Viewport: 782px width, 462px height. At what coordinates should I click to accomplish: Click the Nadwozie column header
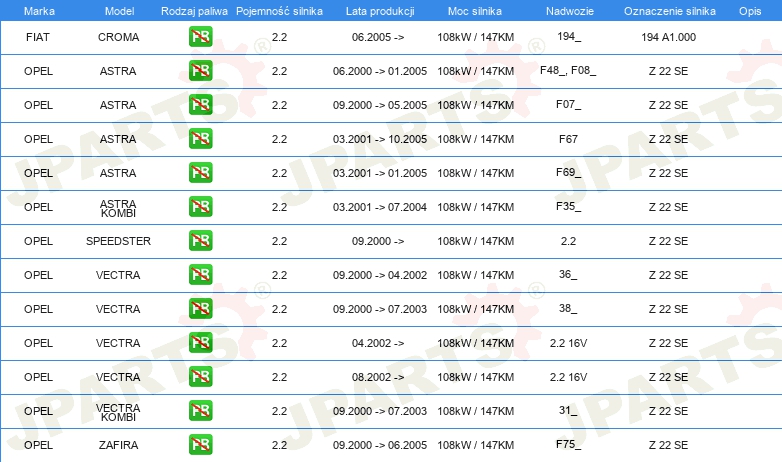tap(570, 11)
